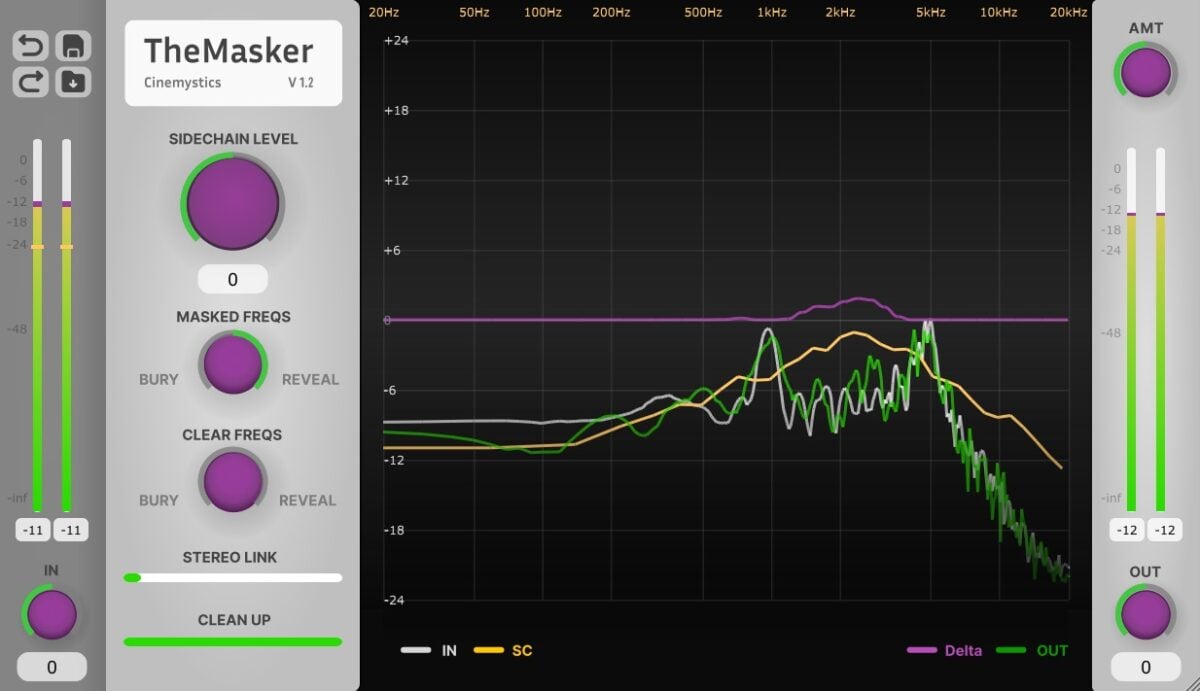The width and height of the screenshot is (1200, 691).
Task: Click the OUT value field showing 0
Action: pyautogui.click(x=1146, y=666)
